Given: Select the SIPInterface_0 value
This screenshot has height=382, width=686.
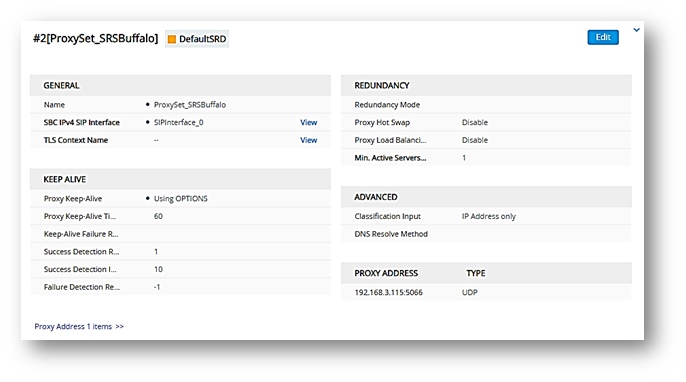Looking at the screenshot, I should click(178, 123).
